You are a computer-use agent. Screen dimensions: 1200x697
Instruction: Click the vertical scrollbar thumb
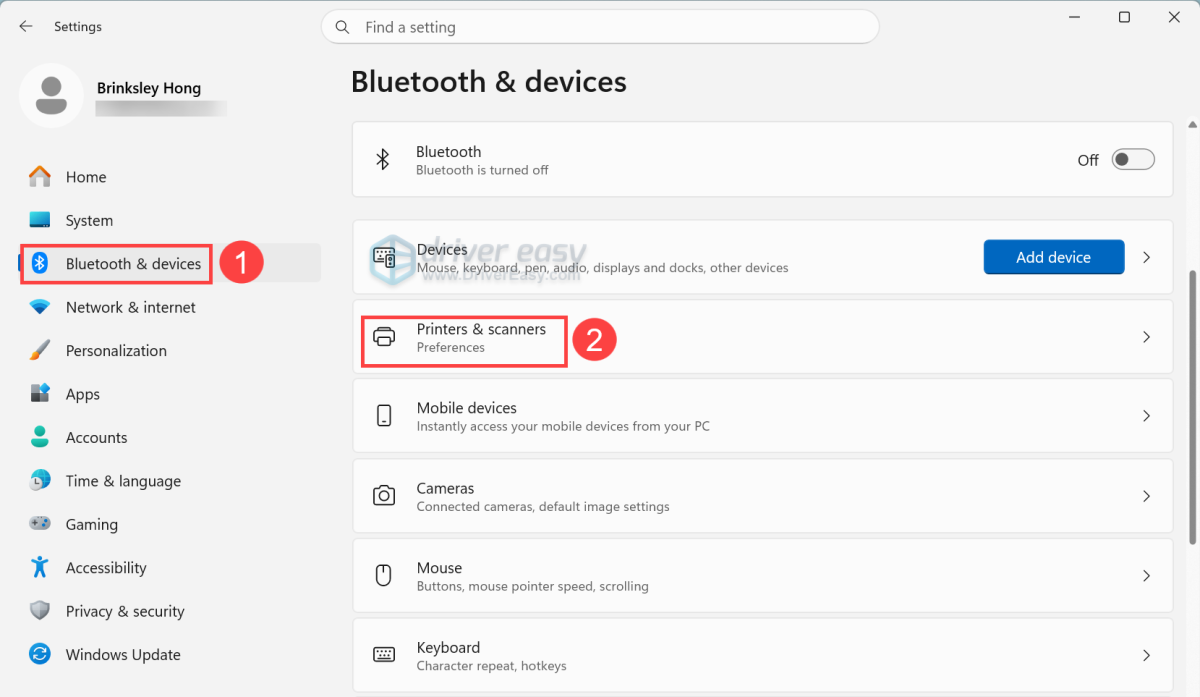point(1192,407)
